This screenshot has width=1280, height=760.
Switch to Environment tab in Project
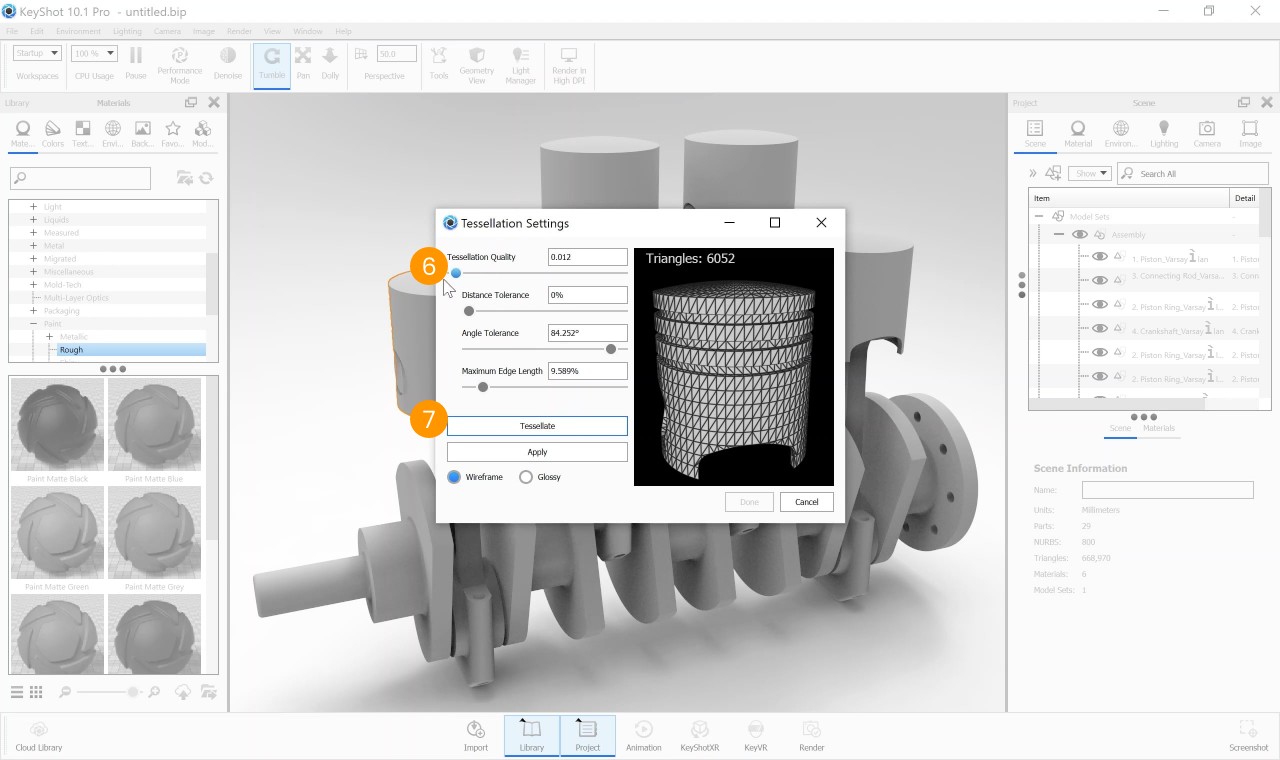coord(1121,134)
